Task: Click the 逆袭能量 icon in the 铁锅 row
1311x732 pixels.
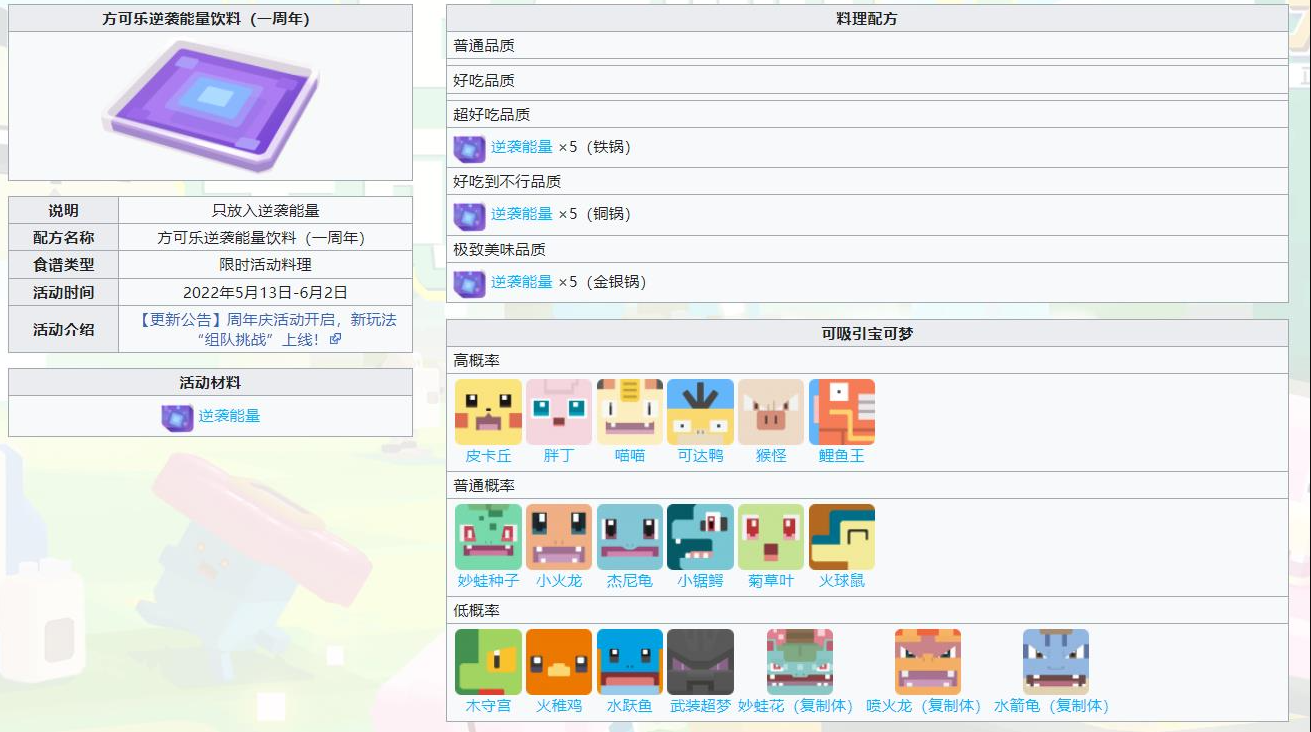Action: point(469,148)
